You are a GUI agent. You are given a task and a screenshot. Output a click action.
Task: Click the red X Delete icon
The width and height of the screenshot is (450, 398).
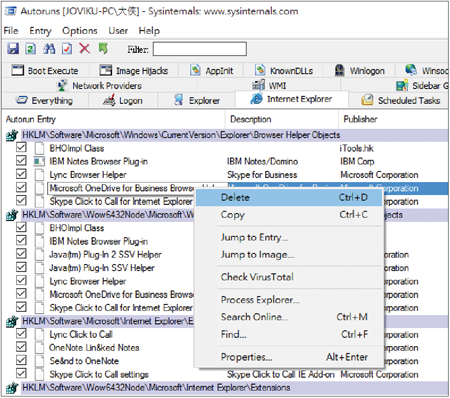[x=85, y=49]
